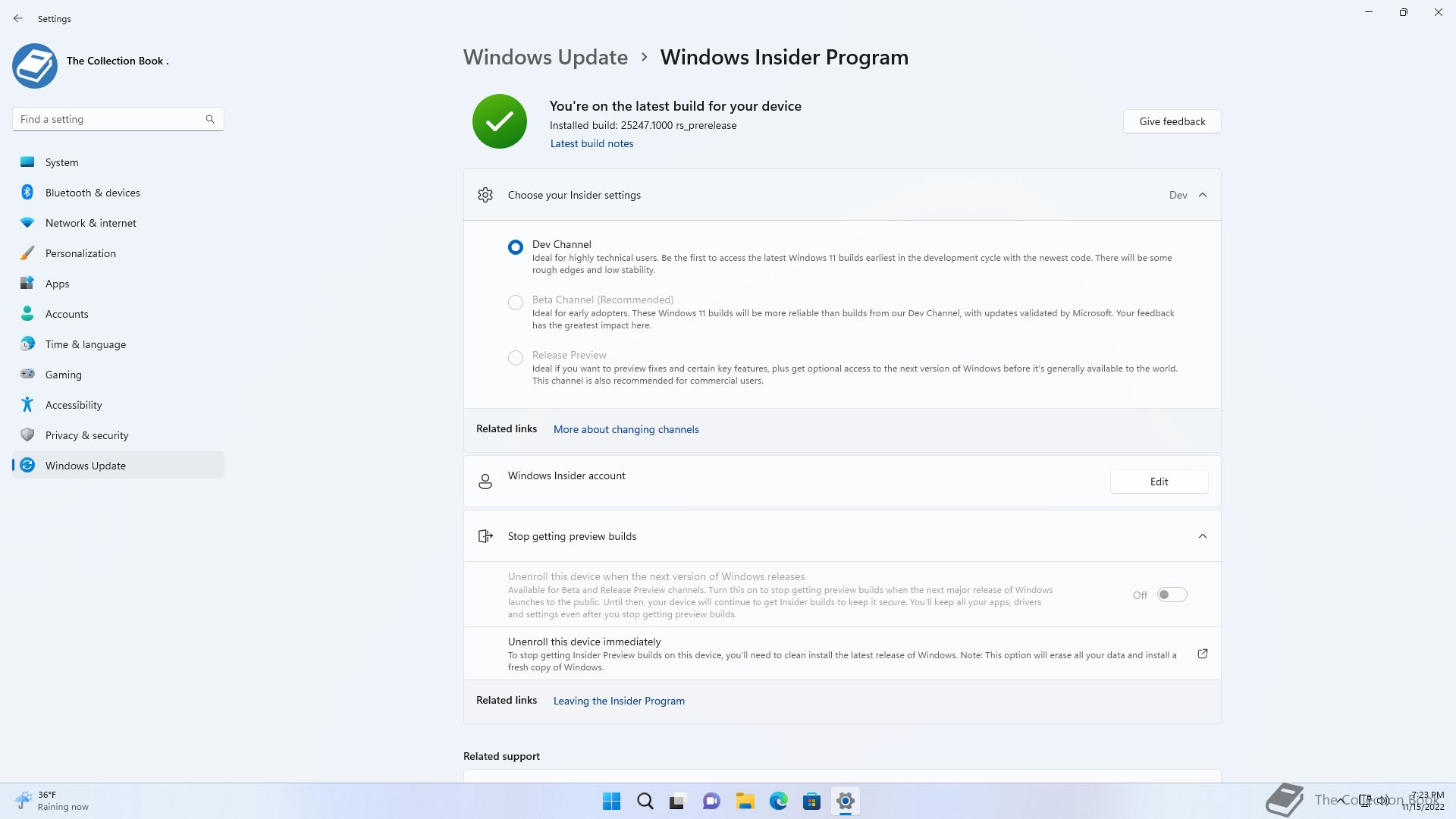Open The Collection Book profile avatar
This screenshot has width=1456, height=819.
35,65
